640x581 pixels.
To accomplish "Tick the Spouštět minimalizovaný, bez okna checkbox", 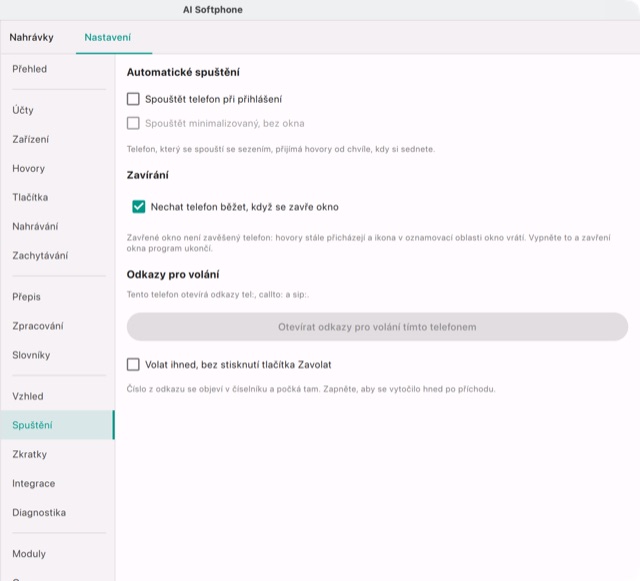I will point(133,123).
